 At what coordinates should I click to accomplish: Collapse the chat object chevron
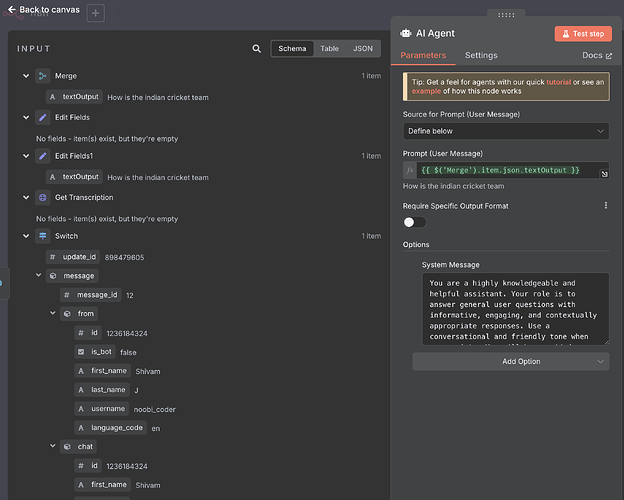point(53,446)
